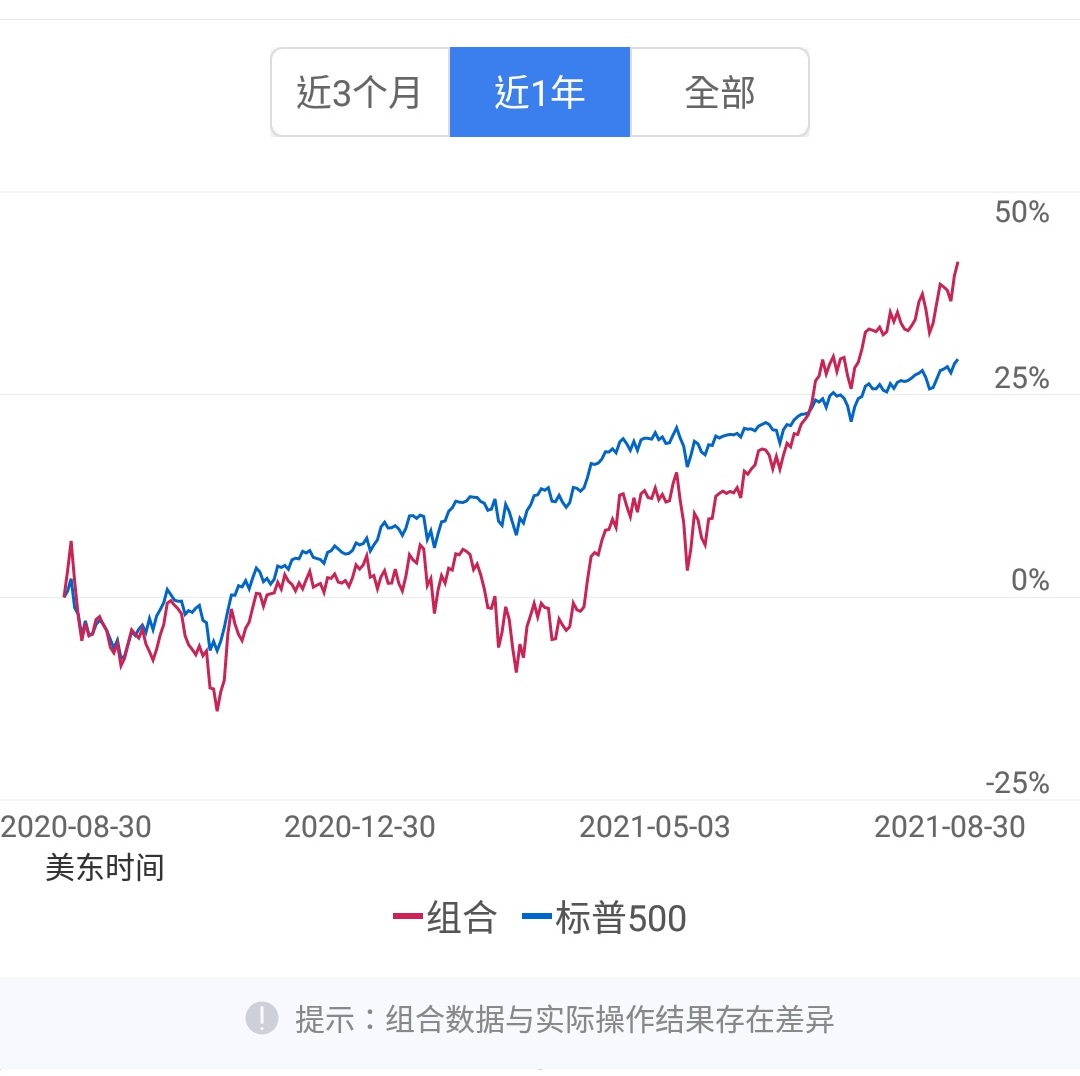Image resolution: width=1080 pixels, height=1076 pixels.
Task: Show all data with 全部 tab
Action: tap(719, 93)
